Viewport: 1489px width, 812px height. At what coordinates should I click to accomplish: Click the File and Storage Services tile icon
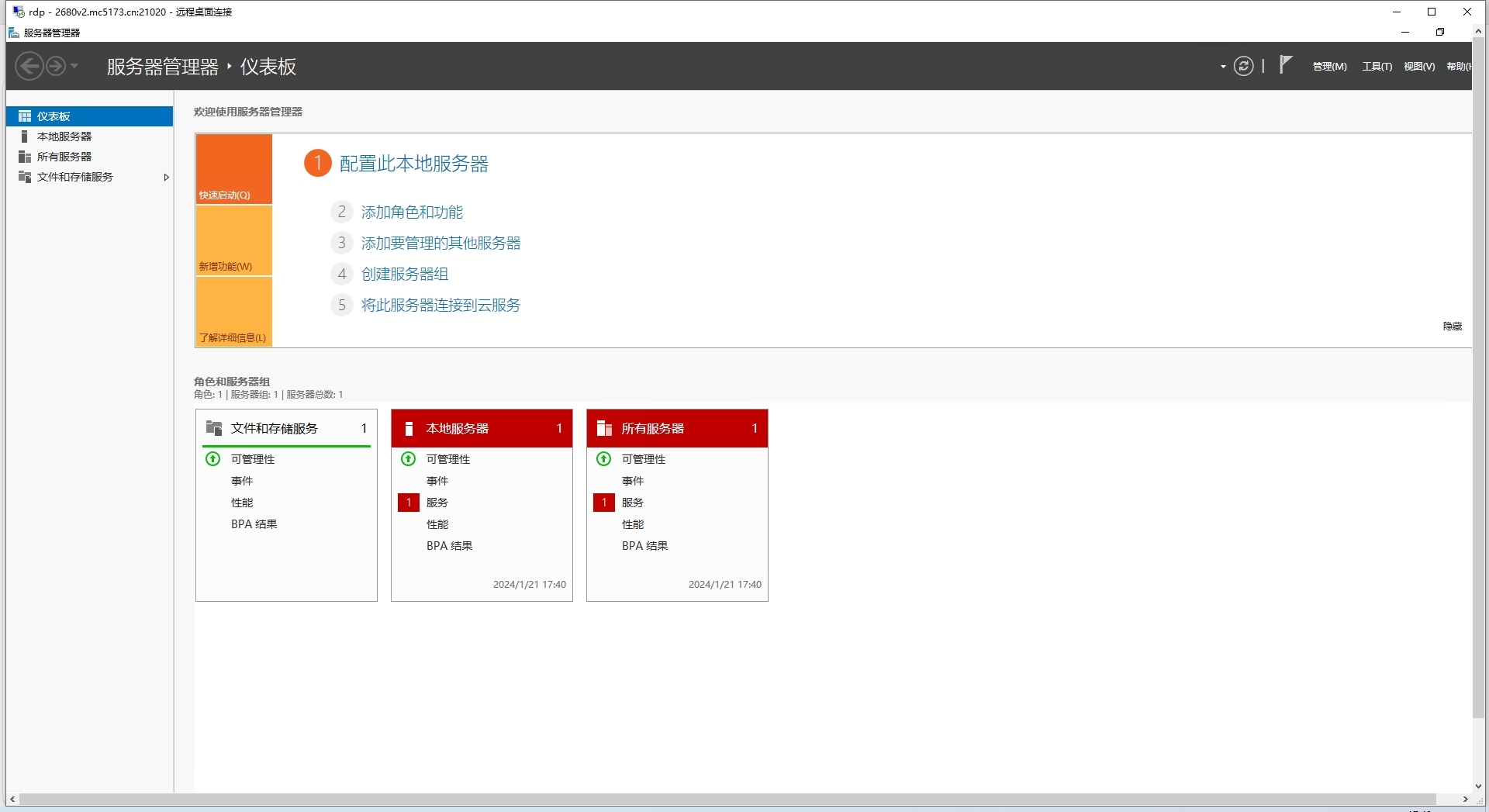[x=214, y=428]
